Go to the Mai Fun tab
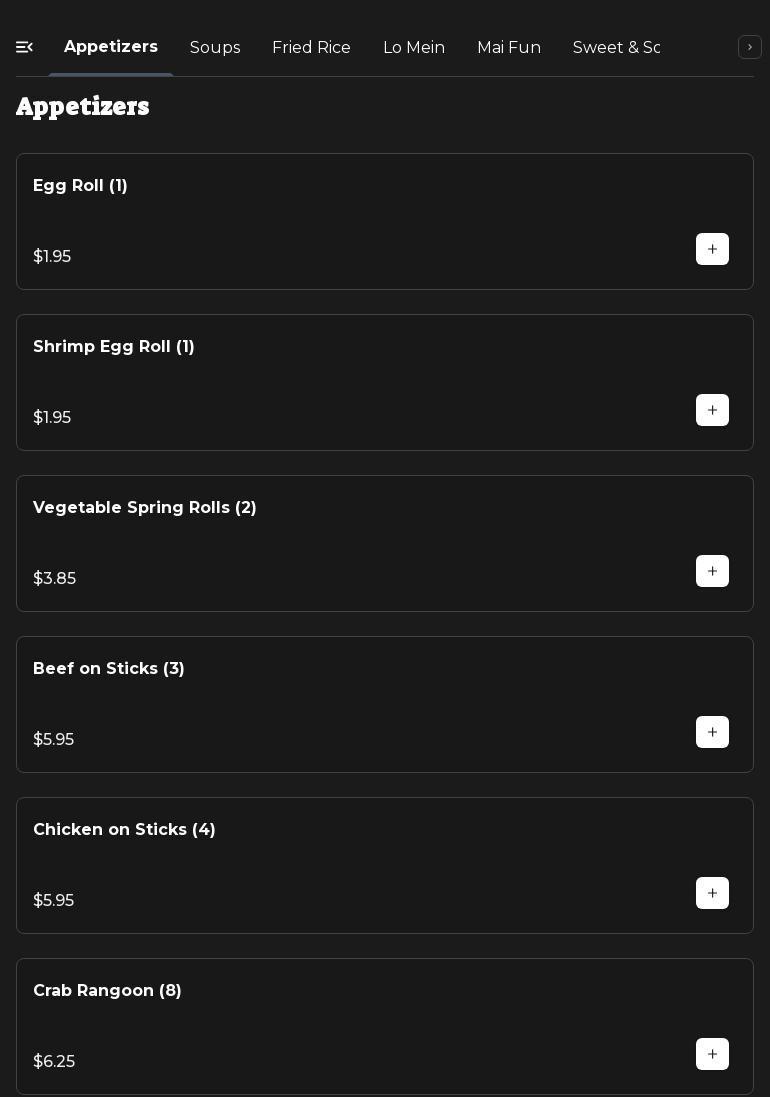 coord(509,48)
